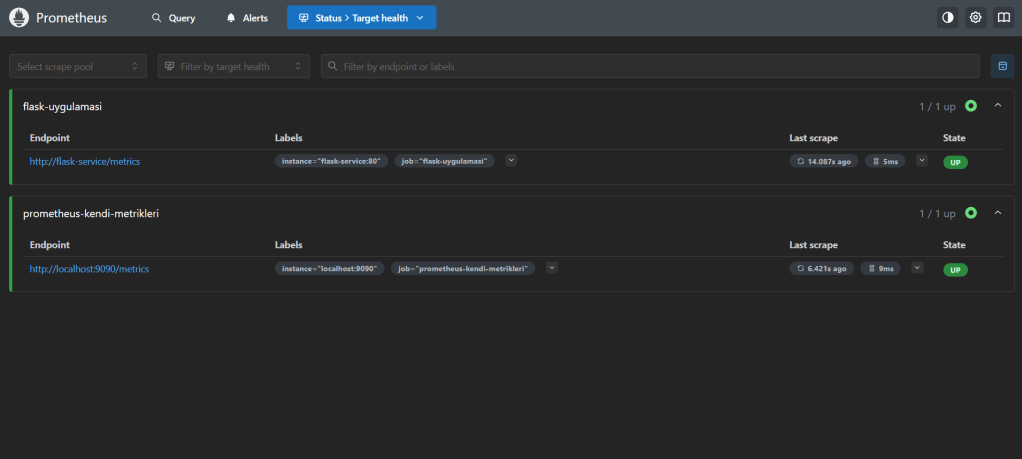Click the Prometheus logo icon

pyautogui.click(x=20, y=18)
